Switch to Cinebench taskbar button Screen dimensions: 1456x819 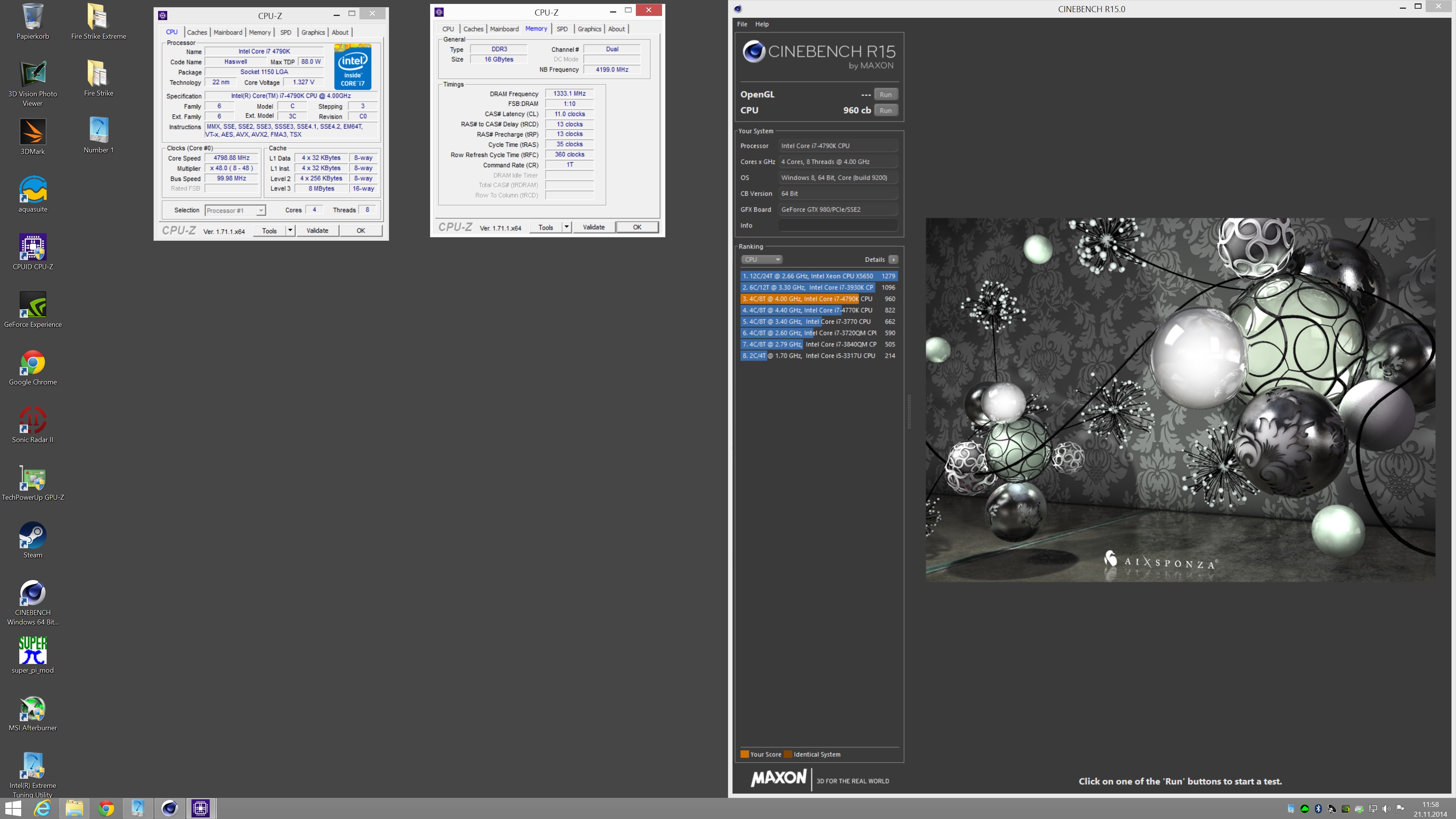click(169, 809)
